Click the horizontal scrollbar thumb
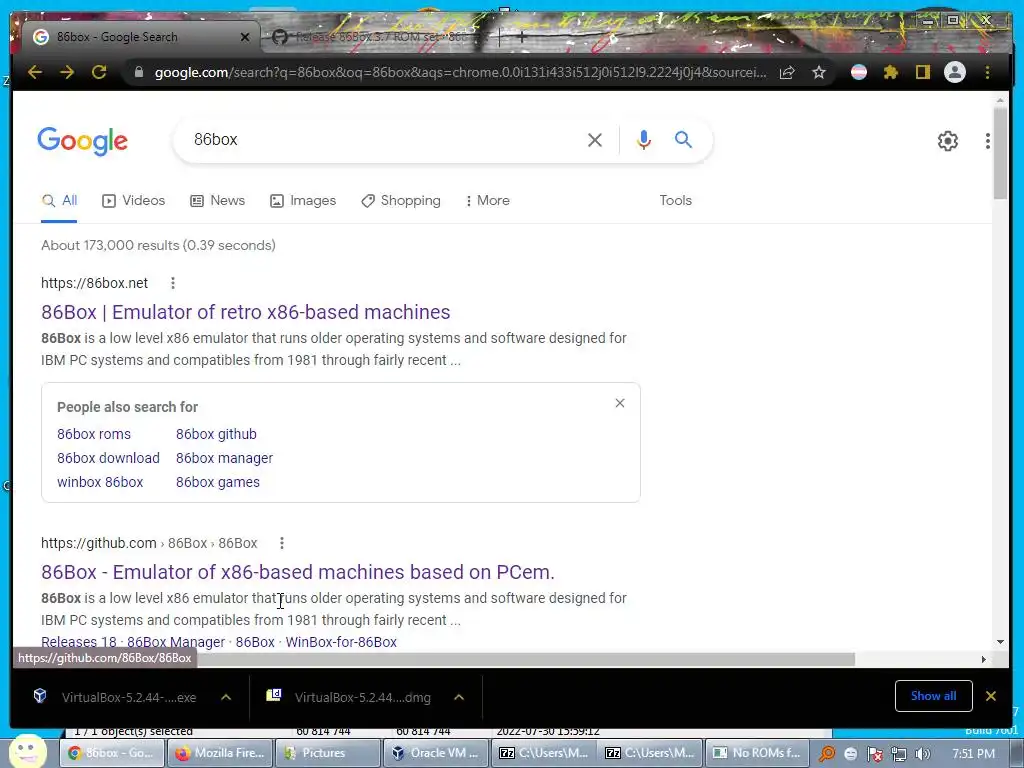1024x768 pixels. (526, 659)
